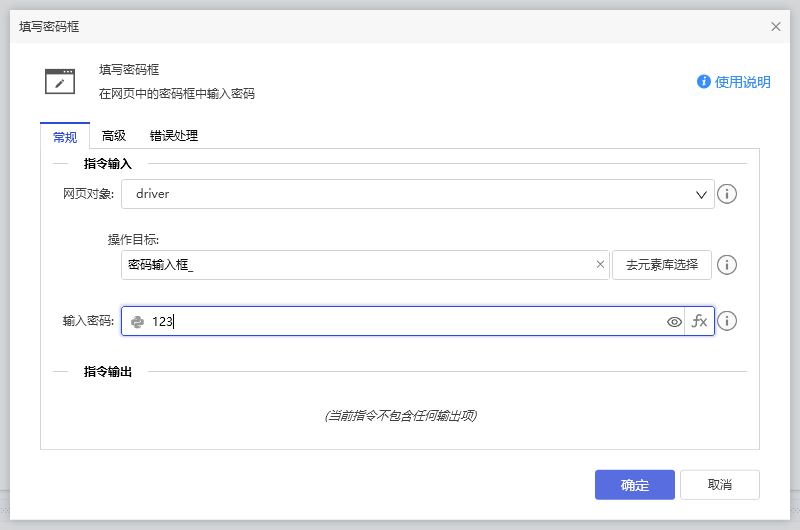Clear the 操作目标 field with the X icon
This screenshot has height=530, width=800.
pos(600,265)
